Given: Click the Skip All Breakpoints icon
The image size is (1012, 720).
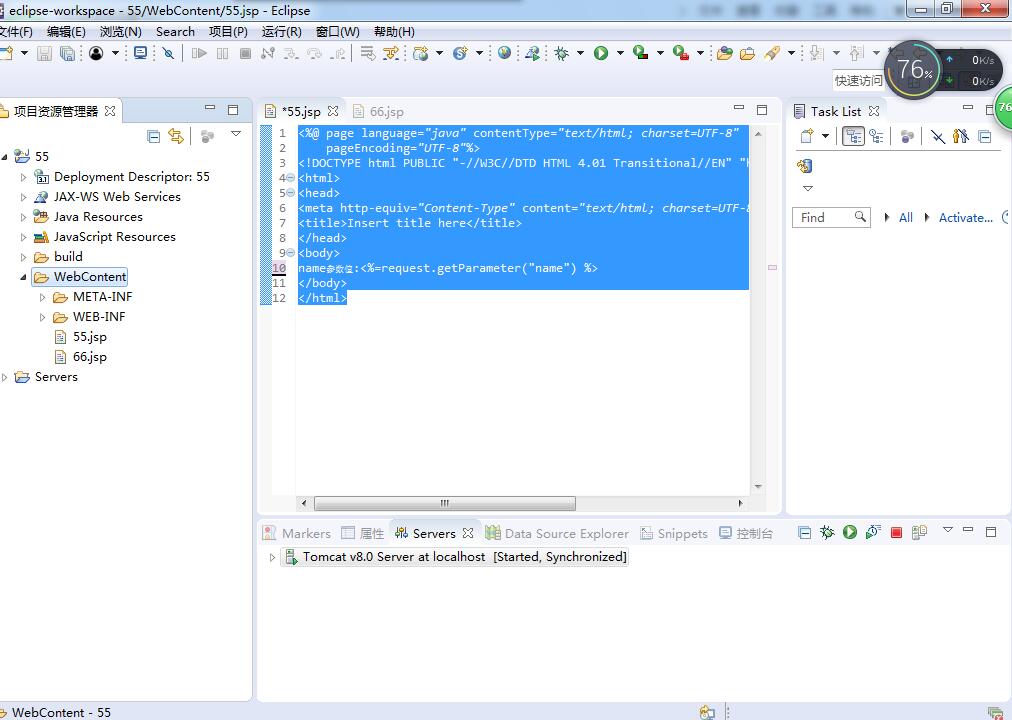Looking at the screenshot, I should (168, 54).
